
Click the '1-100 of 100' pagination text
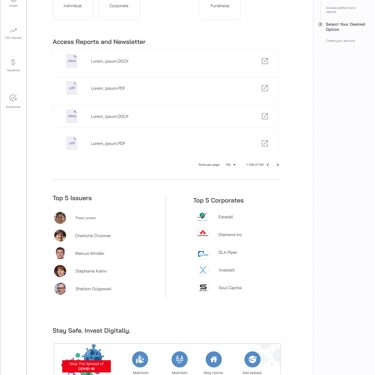255,165
